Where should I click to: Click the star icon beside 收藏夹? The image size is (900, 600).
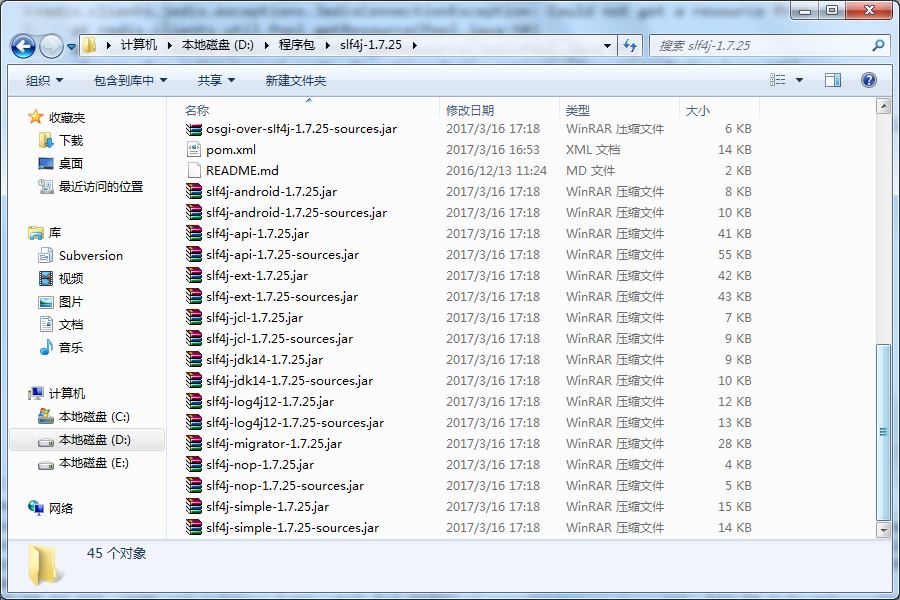click(36, 117)
